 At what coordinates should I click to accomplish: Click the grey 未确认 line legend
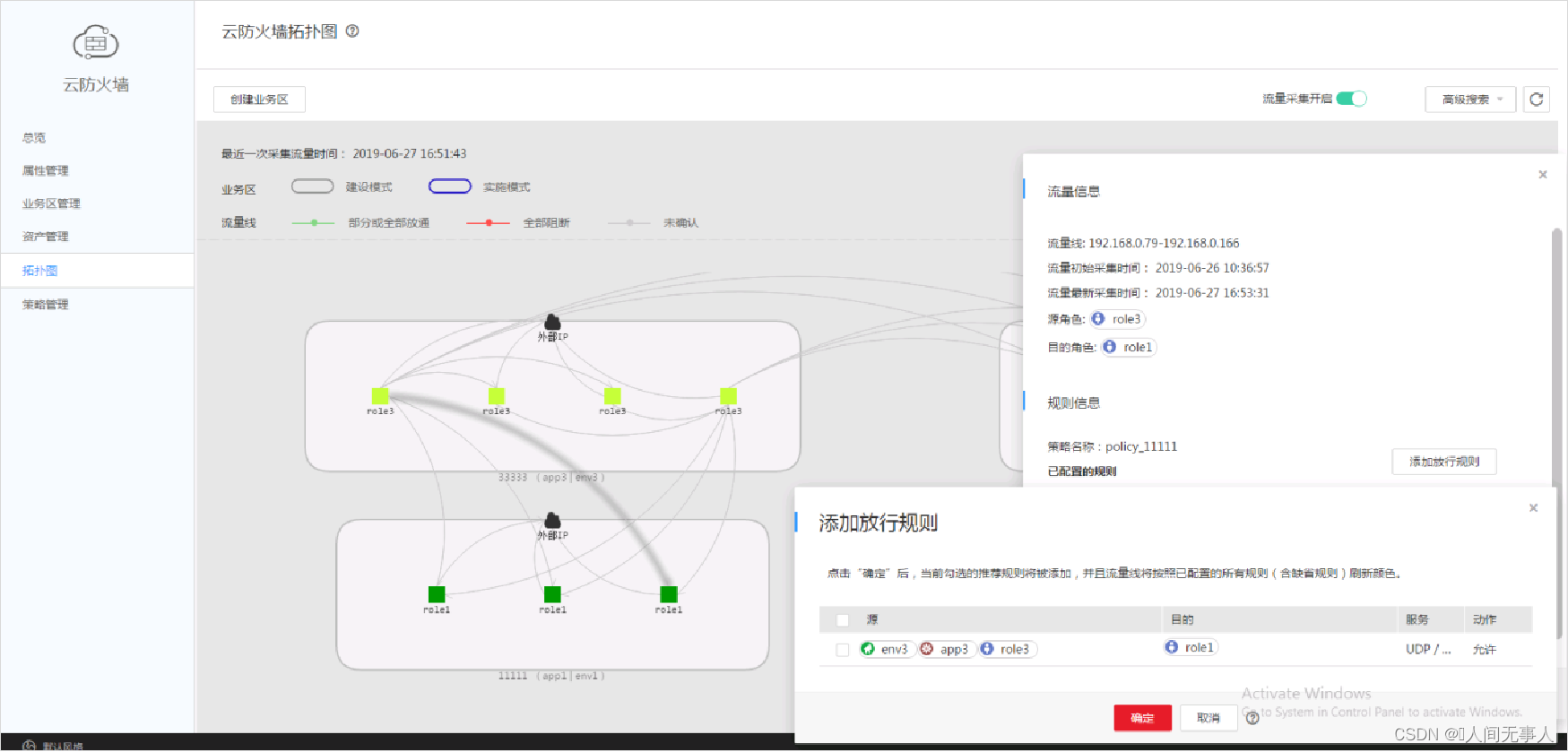(x=629, y=222)
